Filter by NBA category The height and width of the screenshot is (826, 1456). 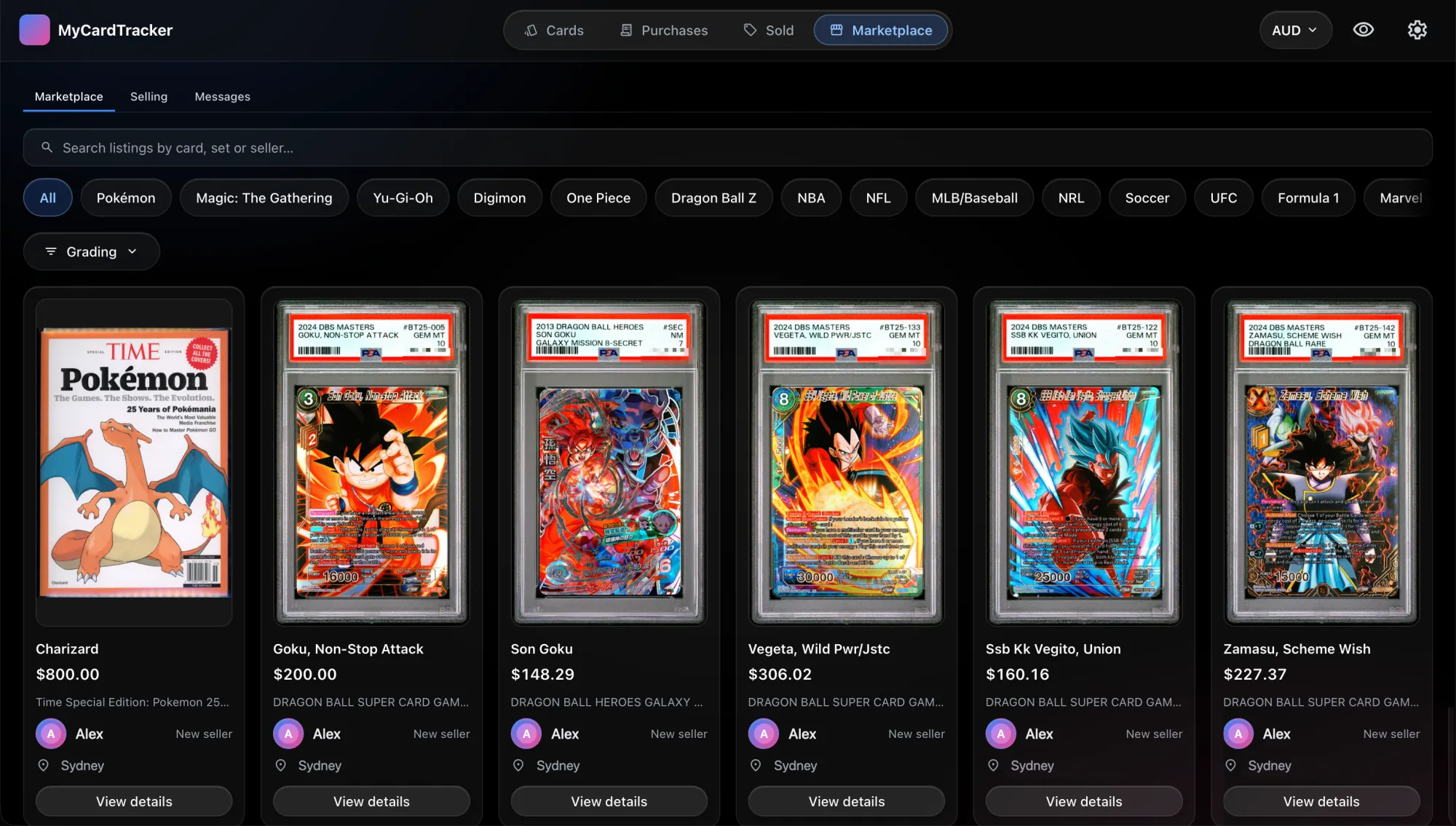click(811, 198)
